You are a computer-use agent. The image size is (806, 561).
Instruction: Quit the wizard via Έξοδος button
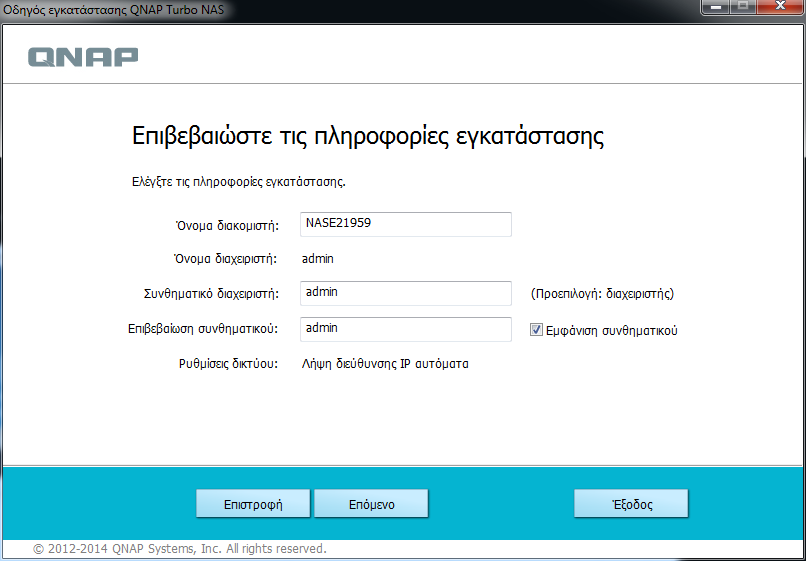point(631,503)
